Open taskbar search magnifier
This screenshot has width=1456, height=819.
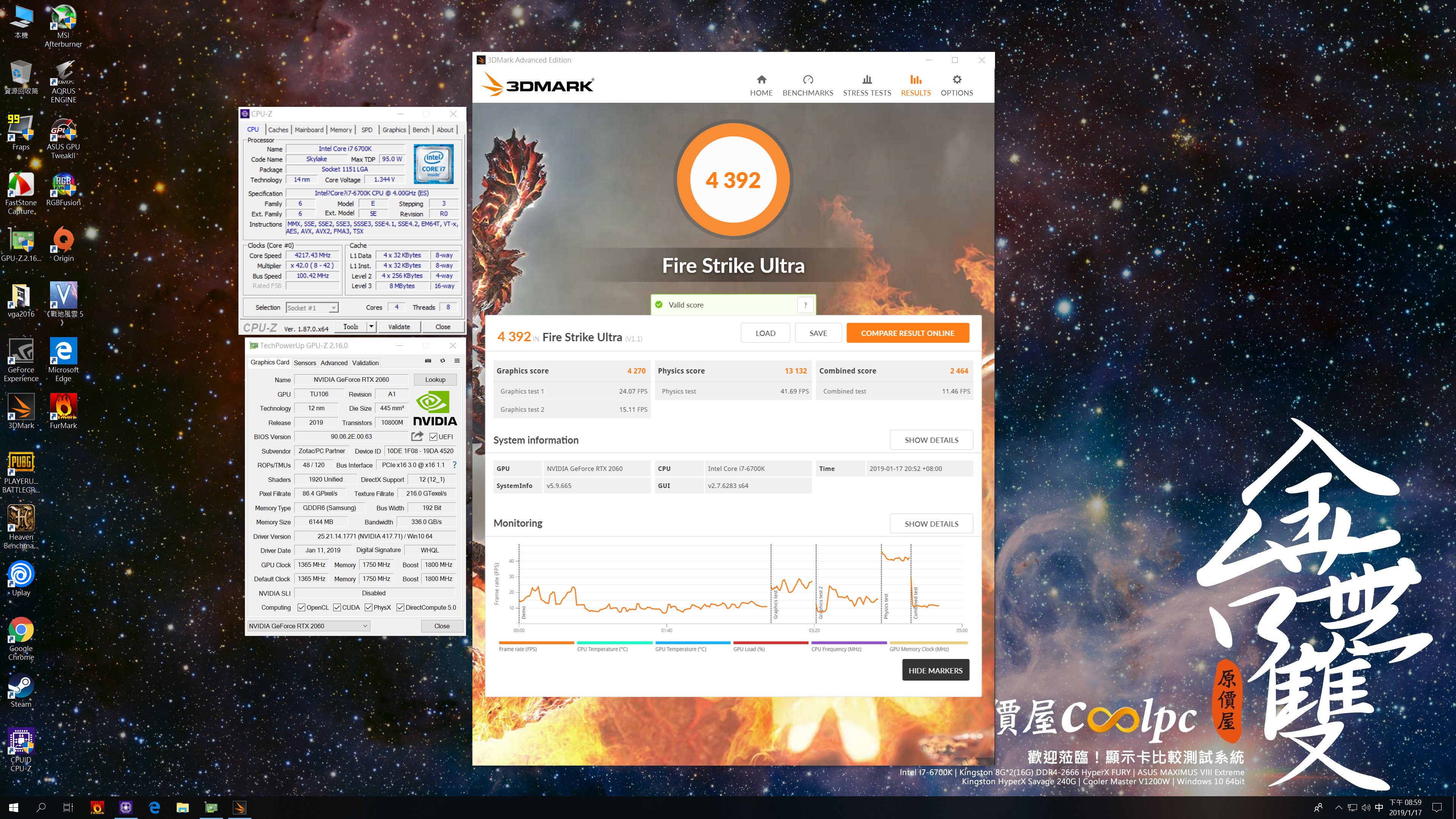[41, 808]
